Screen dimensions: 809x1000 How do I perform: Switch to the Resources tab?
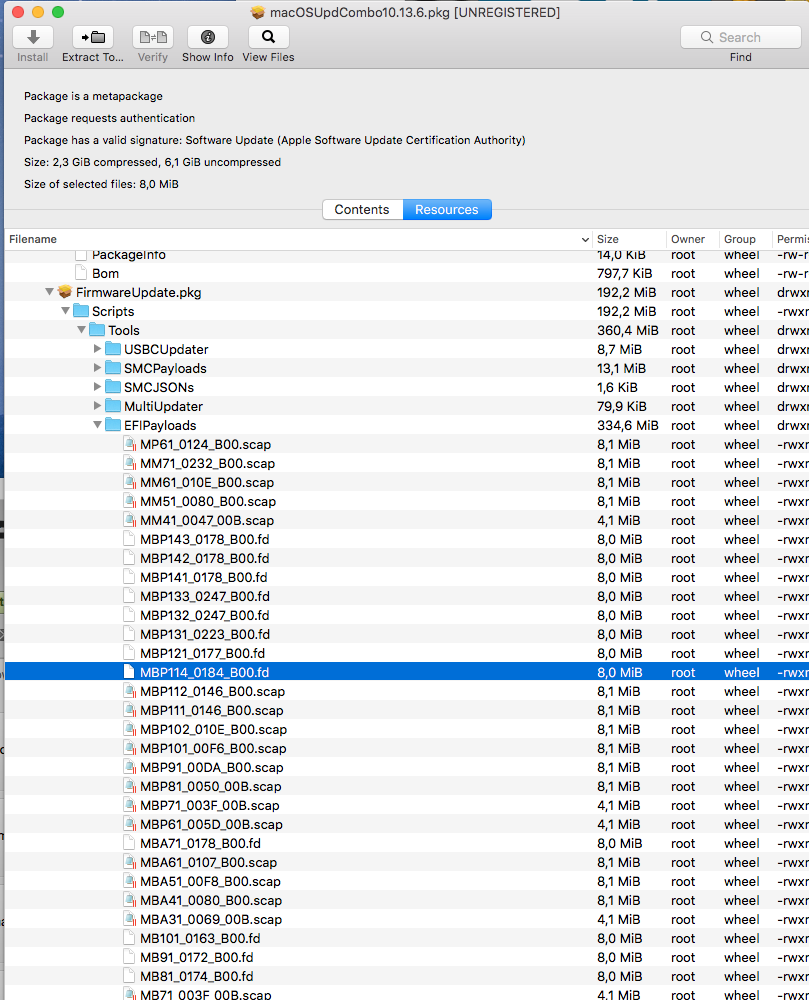point(447,209)
